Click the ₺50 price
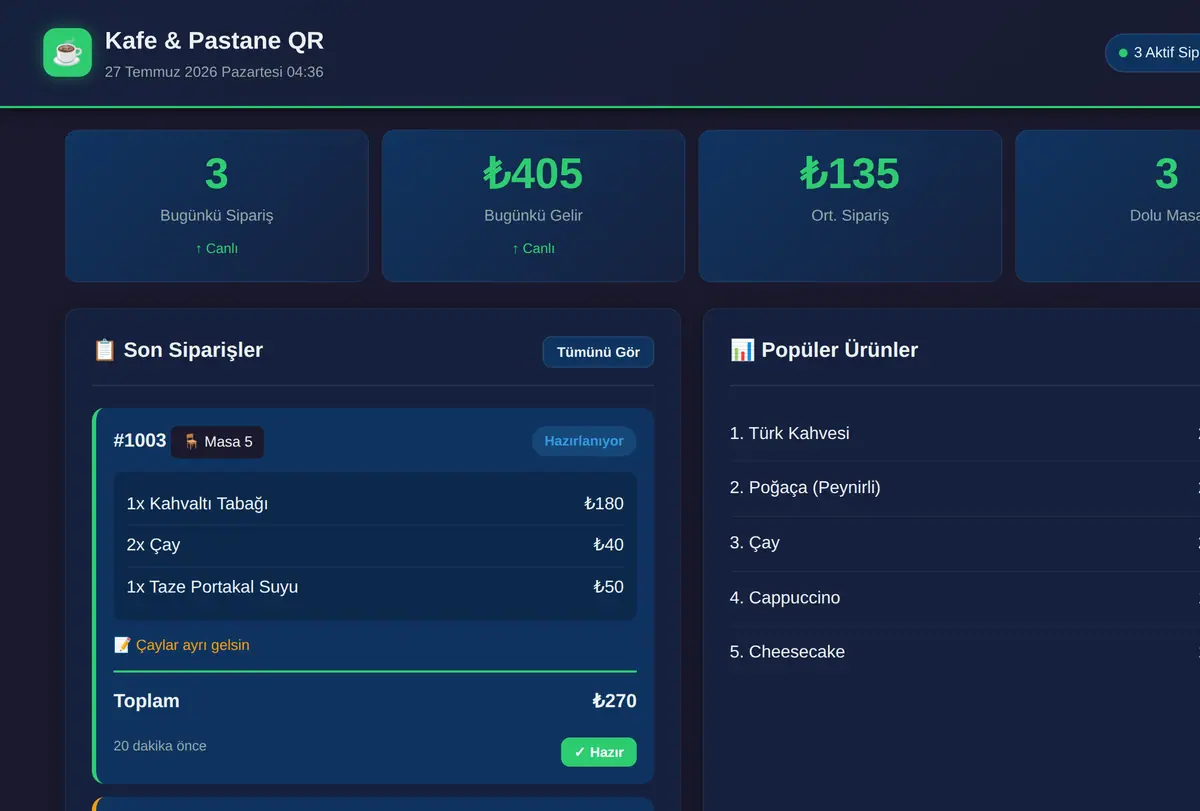 [608, 587]
